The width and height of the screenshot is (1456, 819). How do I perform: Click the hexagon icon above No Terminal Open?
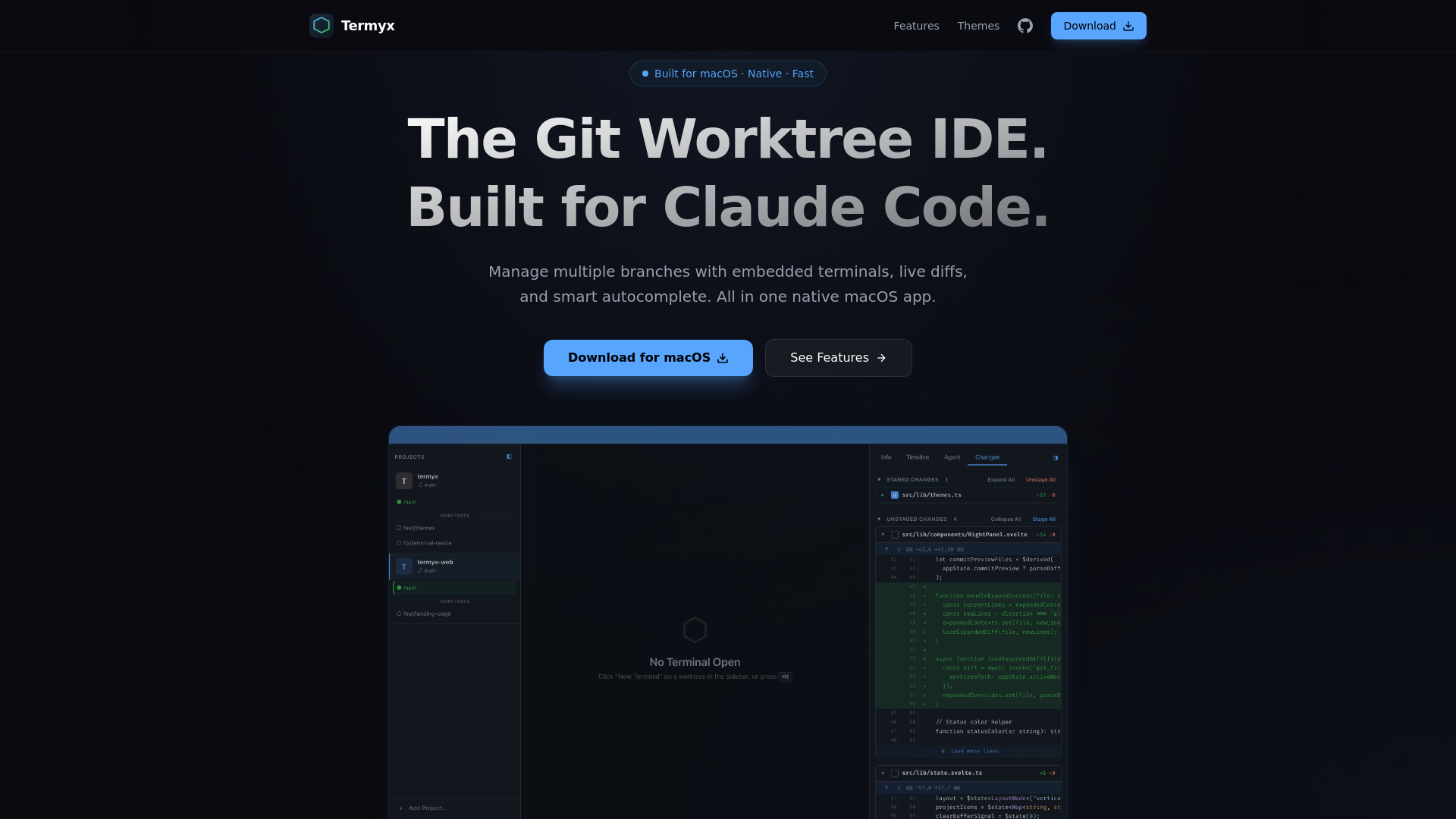pos(695,629)
